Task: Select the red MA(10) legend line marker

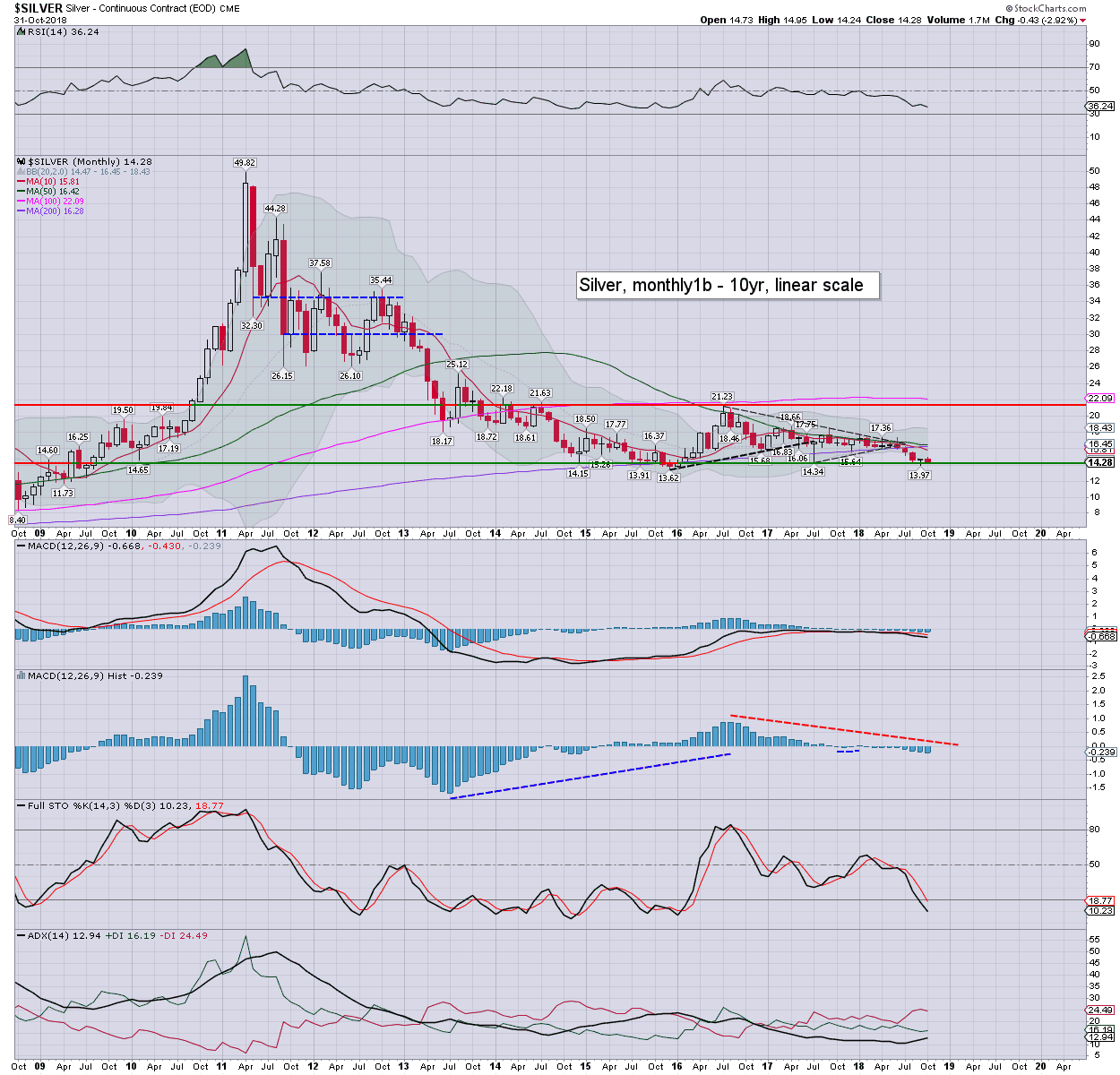Action: tap(21, 181)
